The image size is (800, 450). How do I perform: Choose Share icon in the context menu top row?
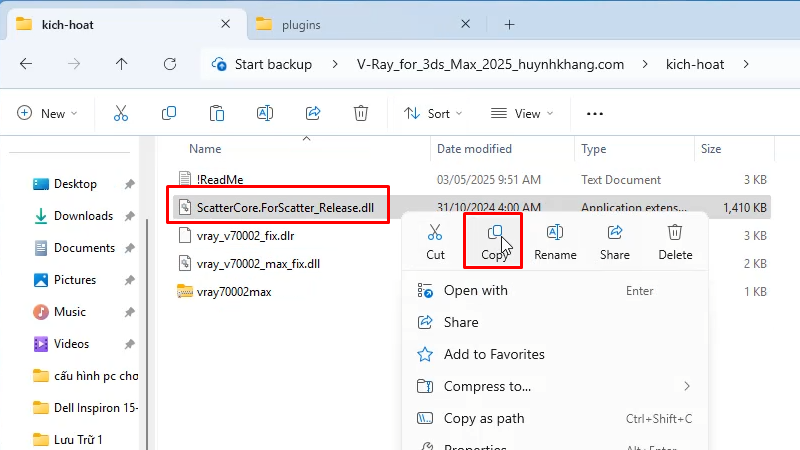pos(615,242)
